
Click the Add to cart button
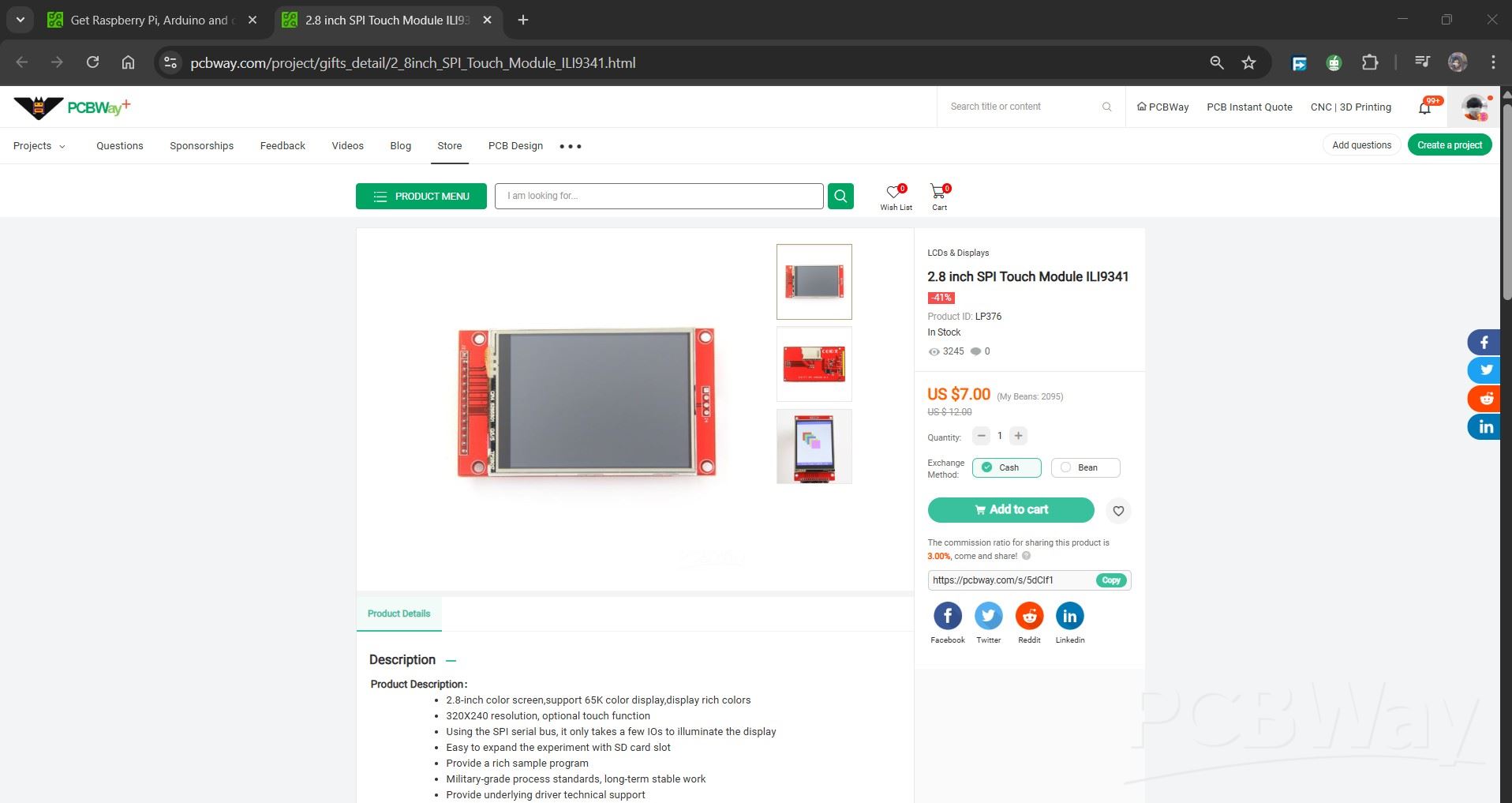[x=1010, y=510]
